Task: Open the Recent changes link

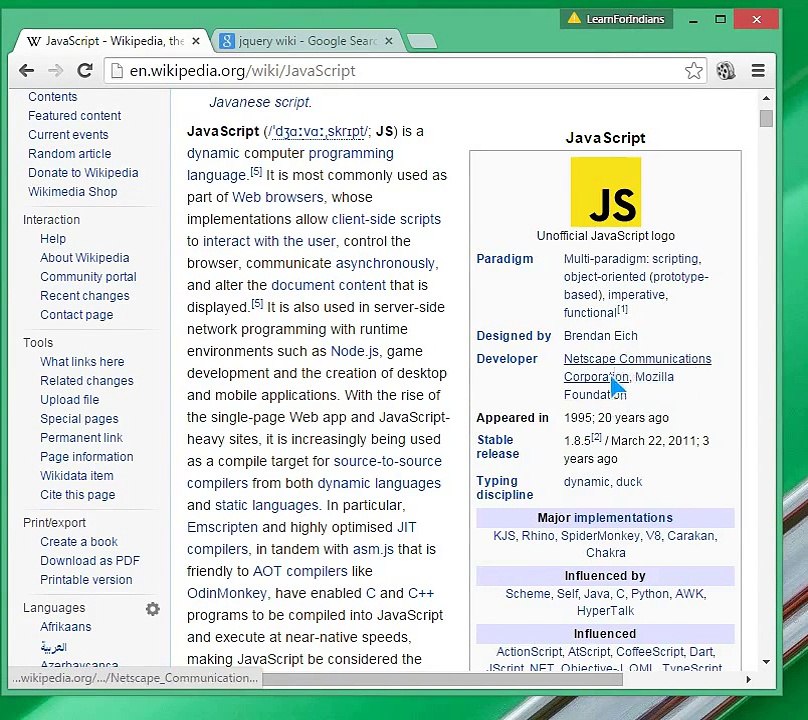Action: (85, 296)
